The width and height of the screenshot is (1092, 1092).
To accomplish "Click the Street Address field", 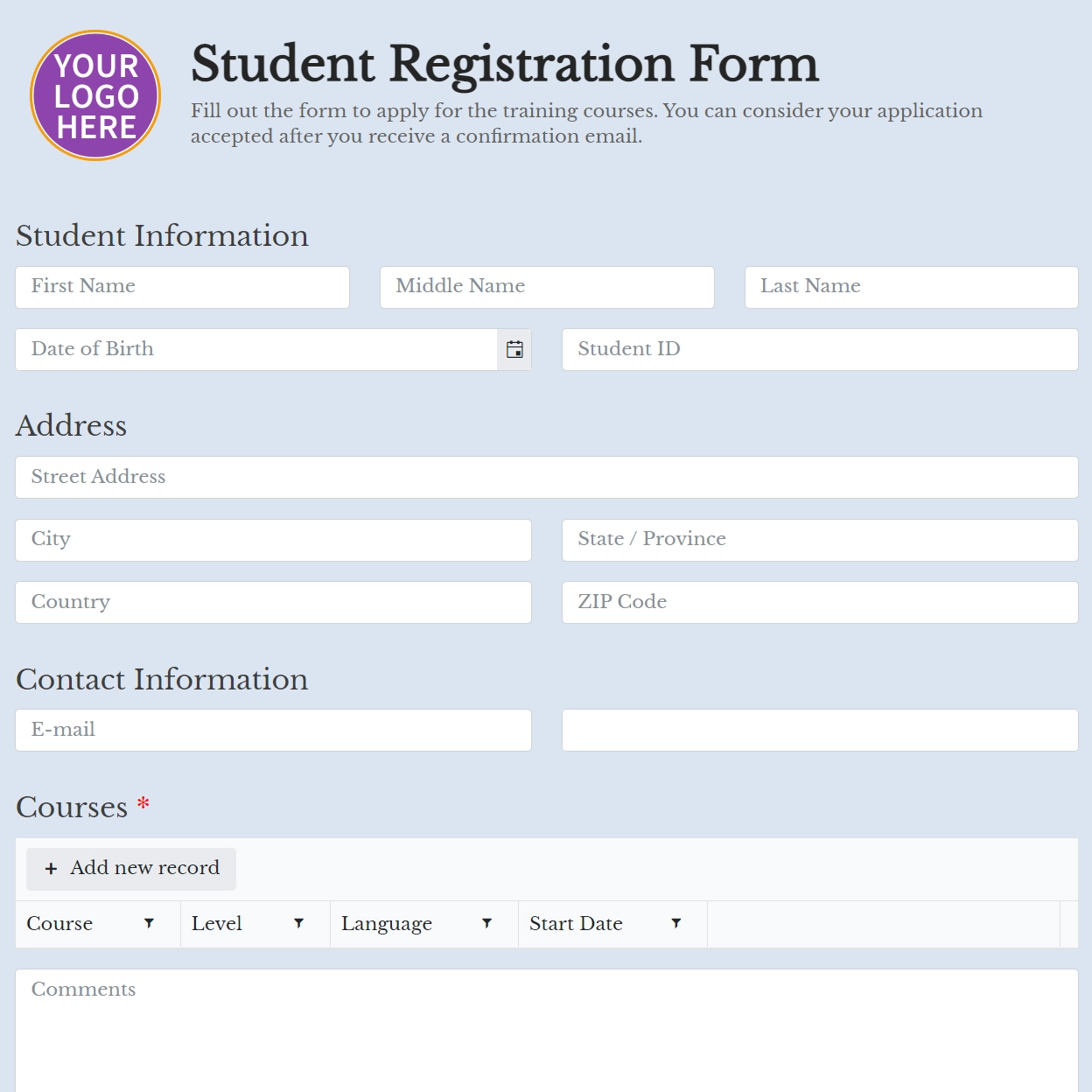I will point(546,477).
